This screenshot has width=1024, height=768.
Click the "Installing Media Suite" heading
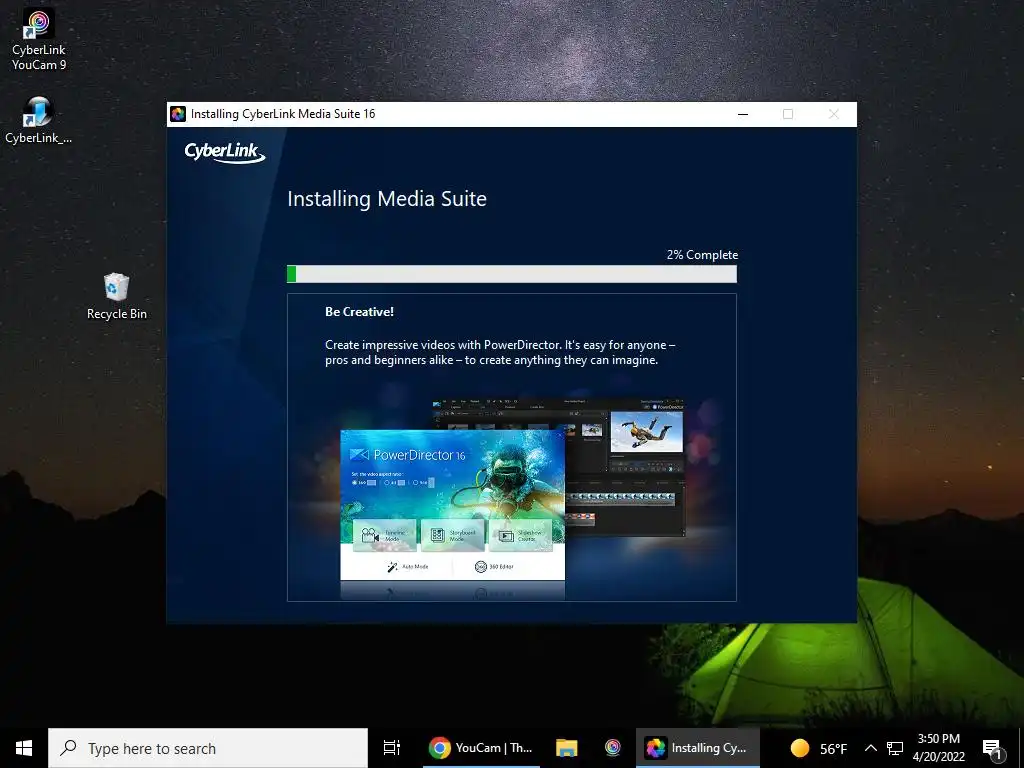(387, 199)
